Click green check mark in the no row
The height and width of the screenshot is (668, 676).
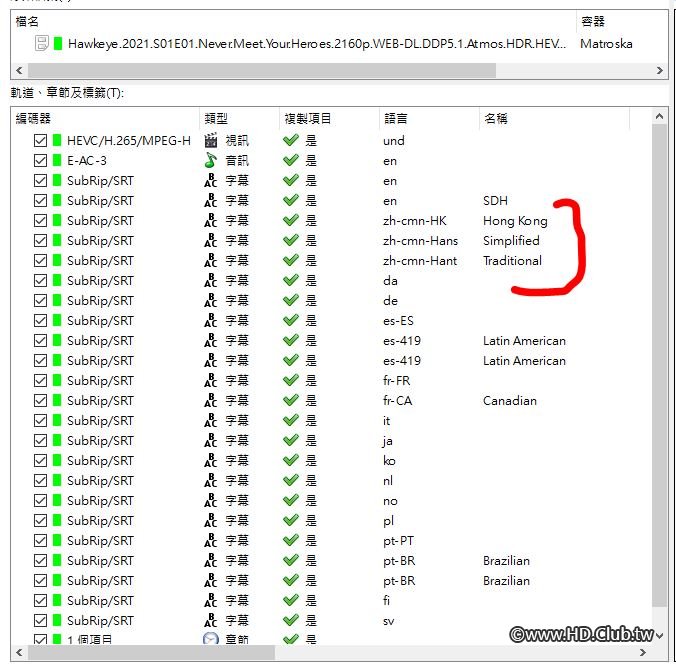pos(291,500)
